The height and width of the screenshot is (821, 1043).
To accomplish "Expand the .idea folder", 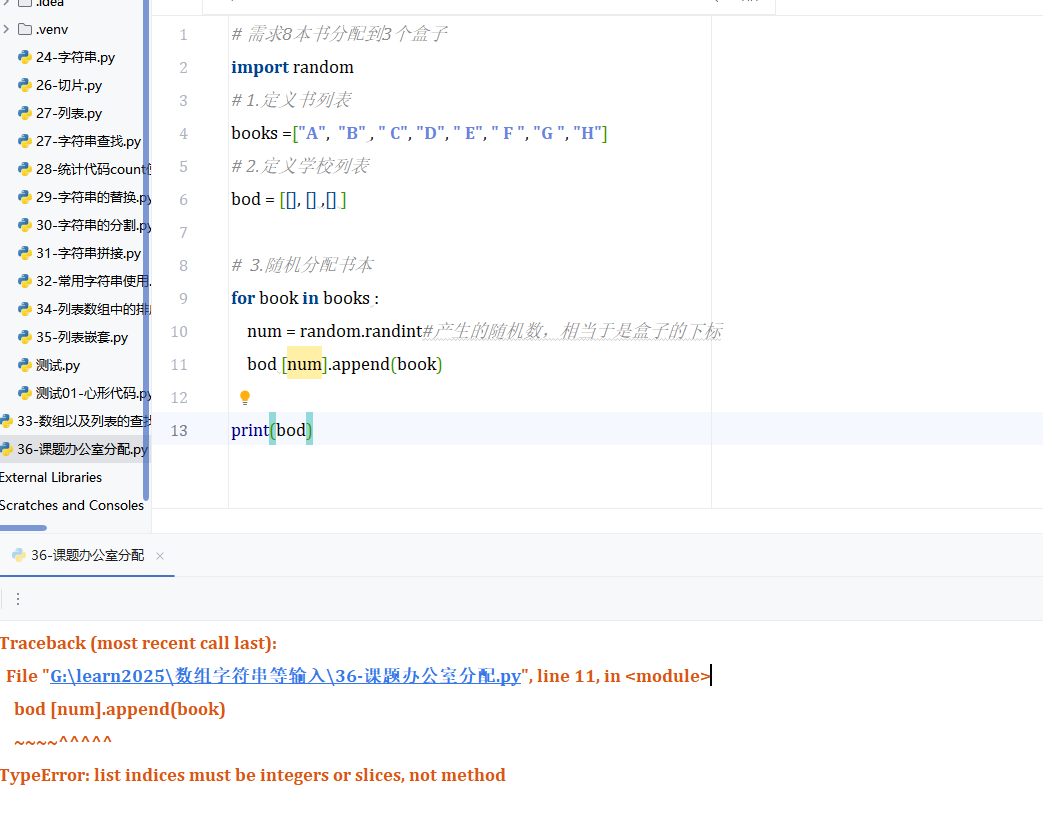I will (7, 3).
